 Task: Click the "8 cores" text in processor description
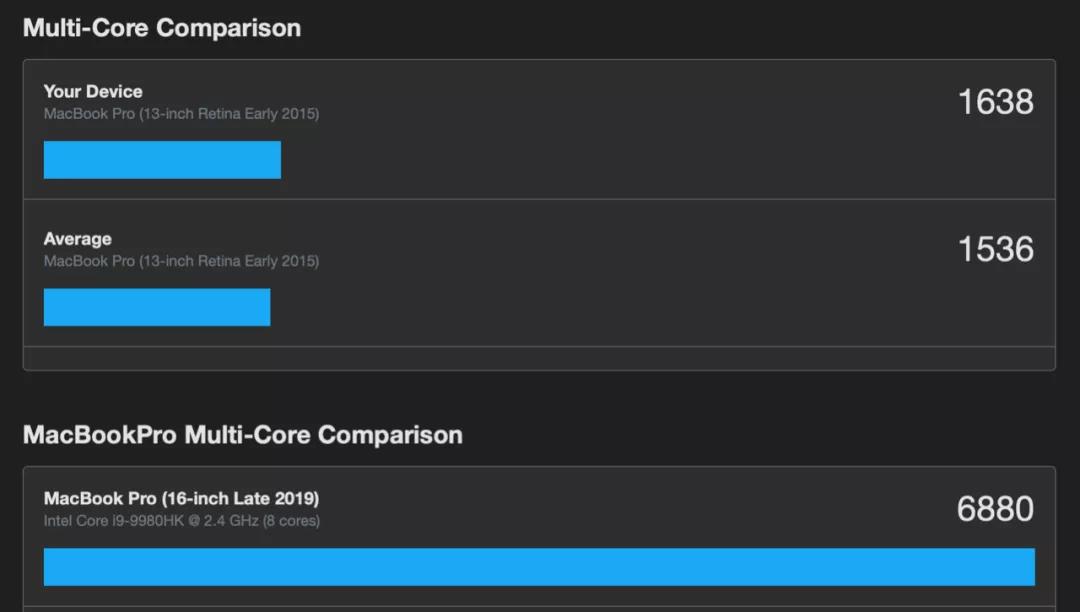[291, 521]
